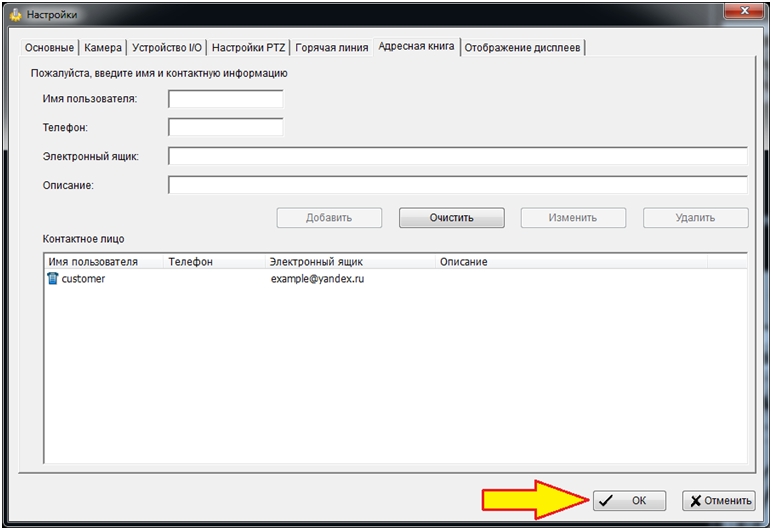Switch to the Камера tab
The height and width of the screenshot is (530, 772).
pyautogui.click(x=103, y=48)
